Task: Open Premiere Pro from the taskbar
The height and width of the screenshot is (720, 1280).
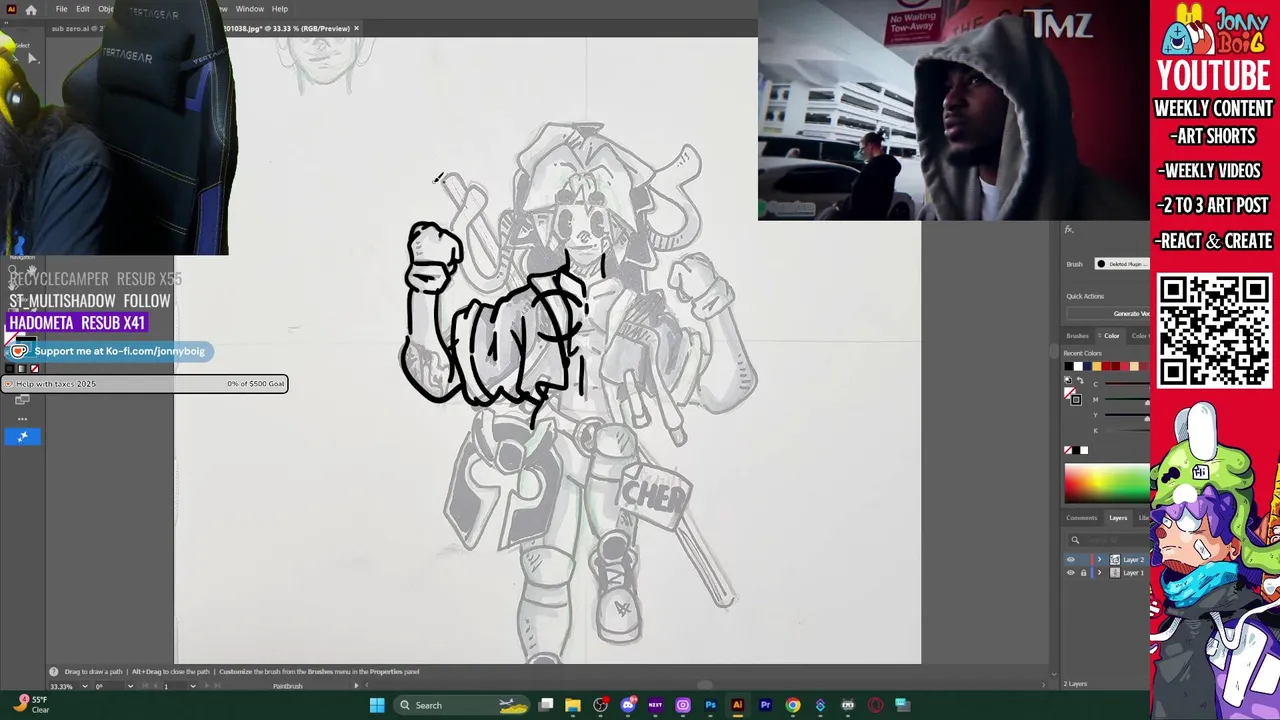Action: [x=765, y=705]
